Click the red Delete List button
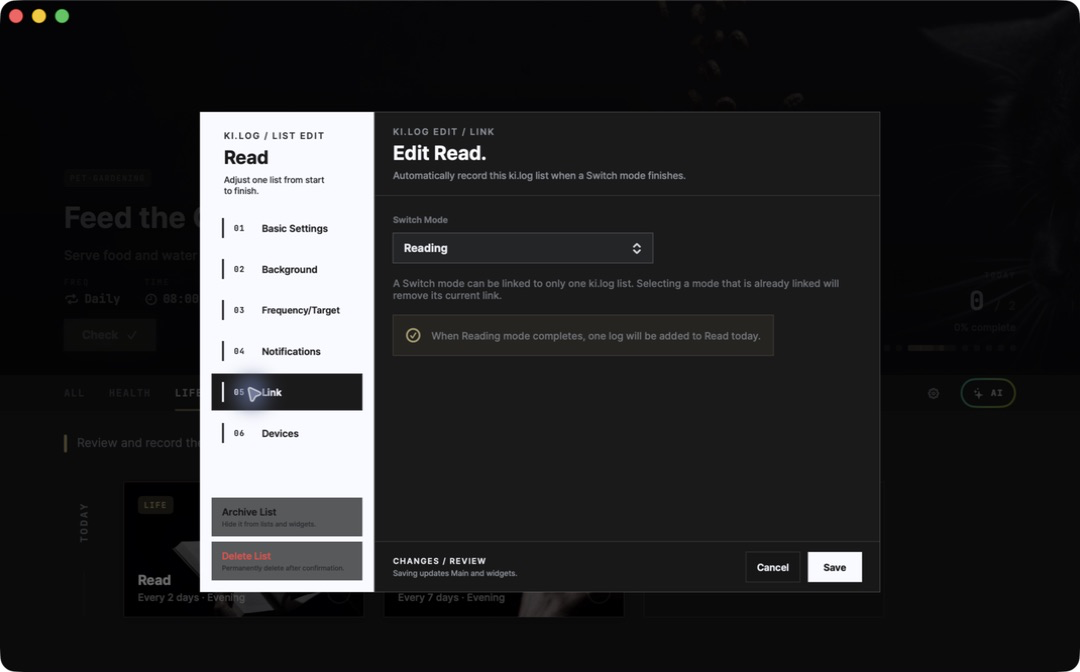Screen dimensions: 1080x672 coord(287,560)
